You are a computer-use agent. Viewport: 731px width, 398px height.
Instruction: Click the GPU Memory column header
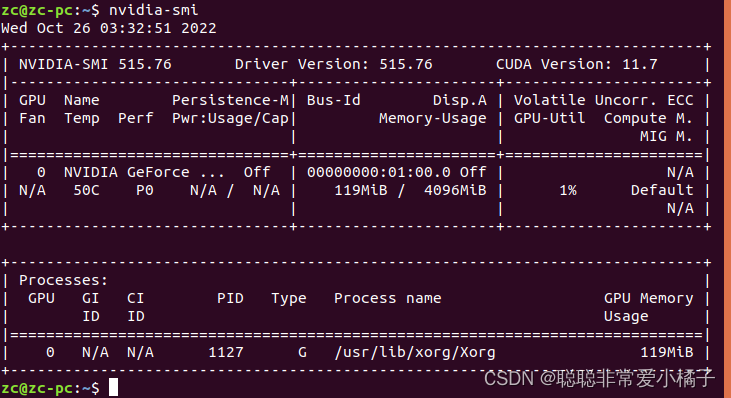648,298
